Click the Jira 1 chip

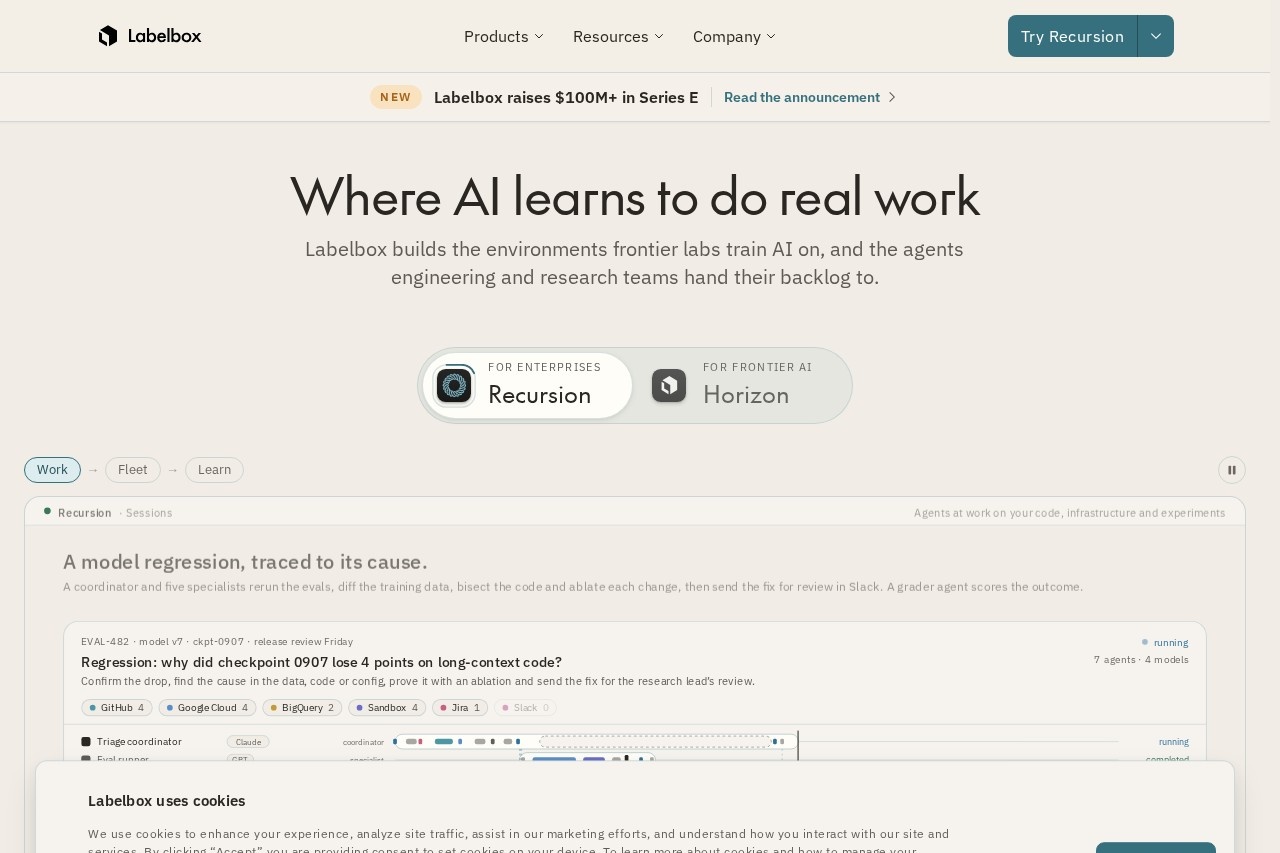pos(460,708)
